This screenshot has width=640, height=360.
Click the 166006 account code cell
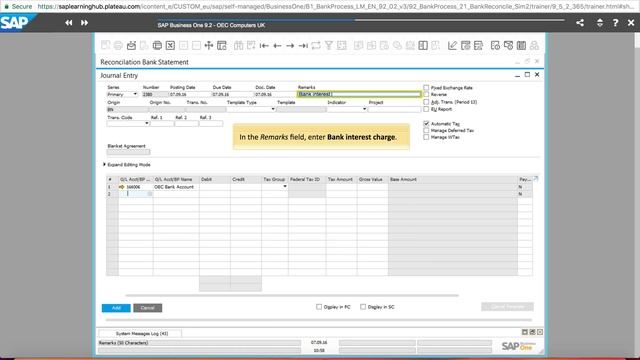tap(136, 187)
